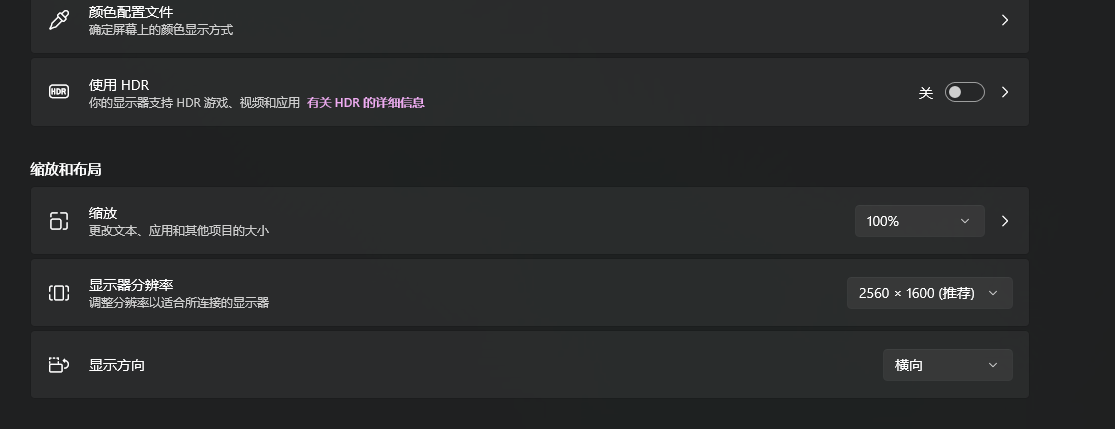Click the 关 label beside HDR switch
Viewport: 1115px width, 429px height.
[x=925, y=92]
